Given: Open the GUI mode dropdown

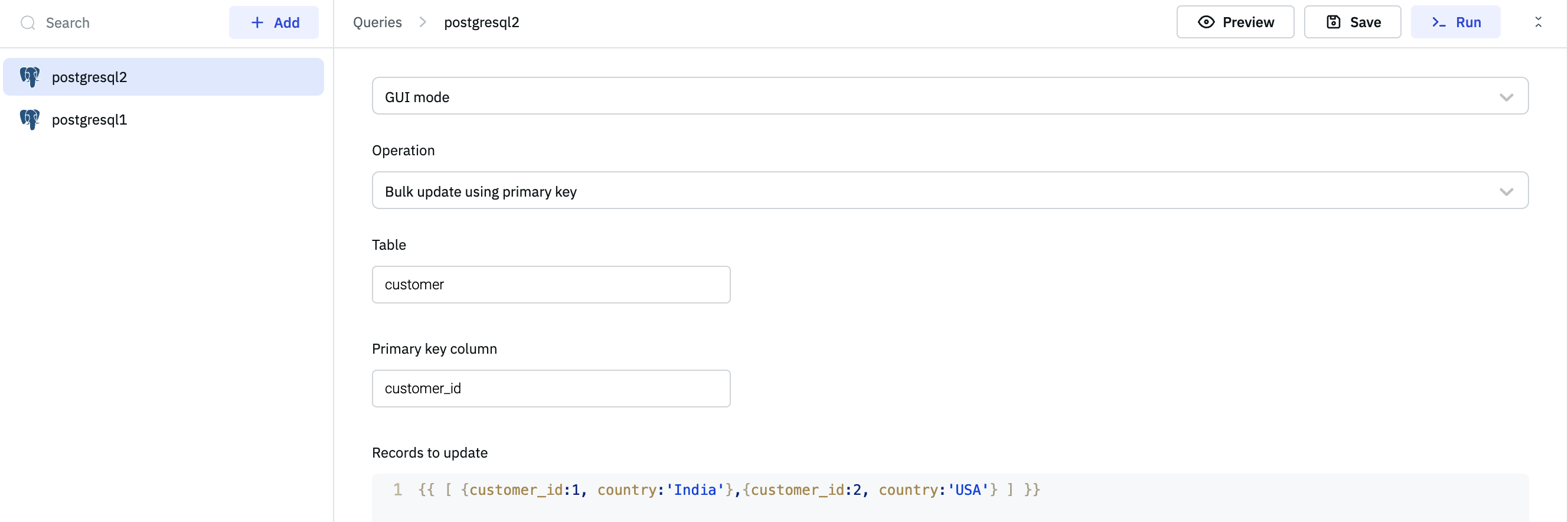Looking at the screenshot, I should point(949,96).
